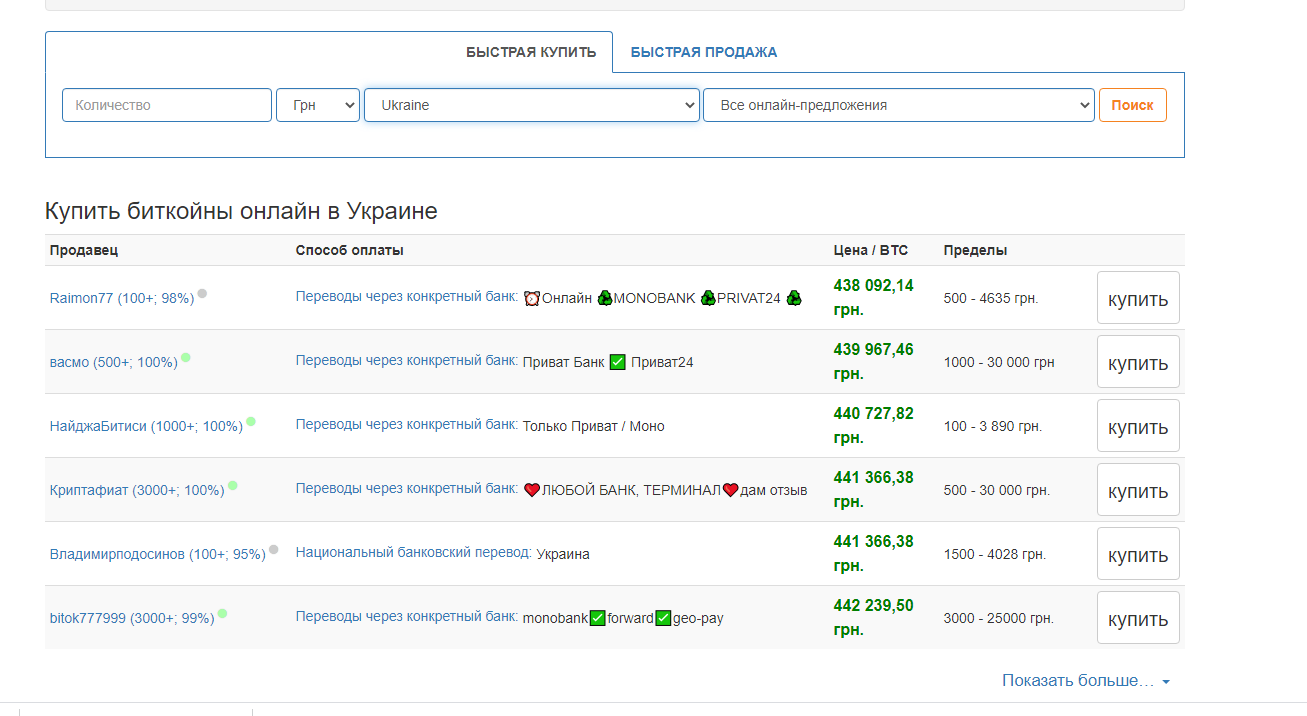Click купить for the Криптафиат offer
The image size is (1307, 716).
click(x=1138, y=490)
